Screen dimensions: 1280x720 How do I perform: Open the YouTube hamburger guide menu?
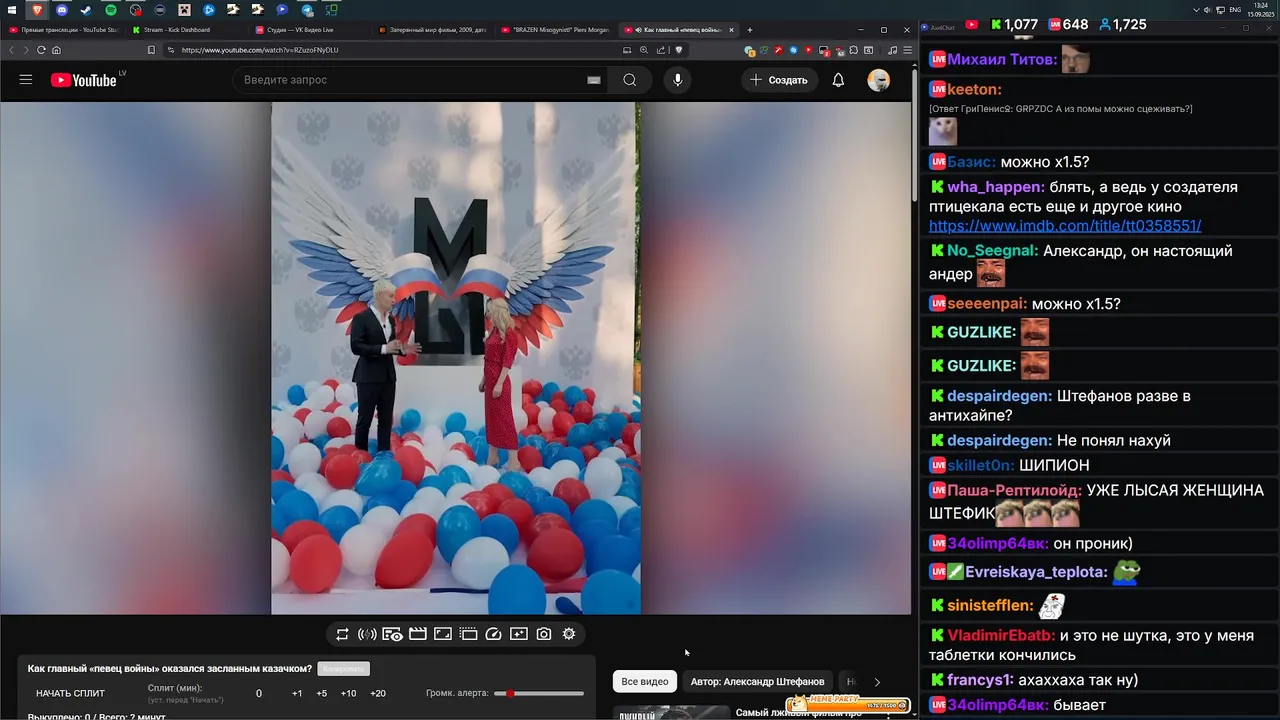tap(26, 80)
